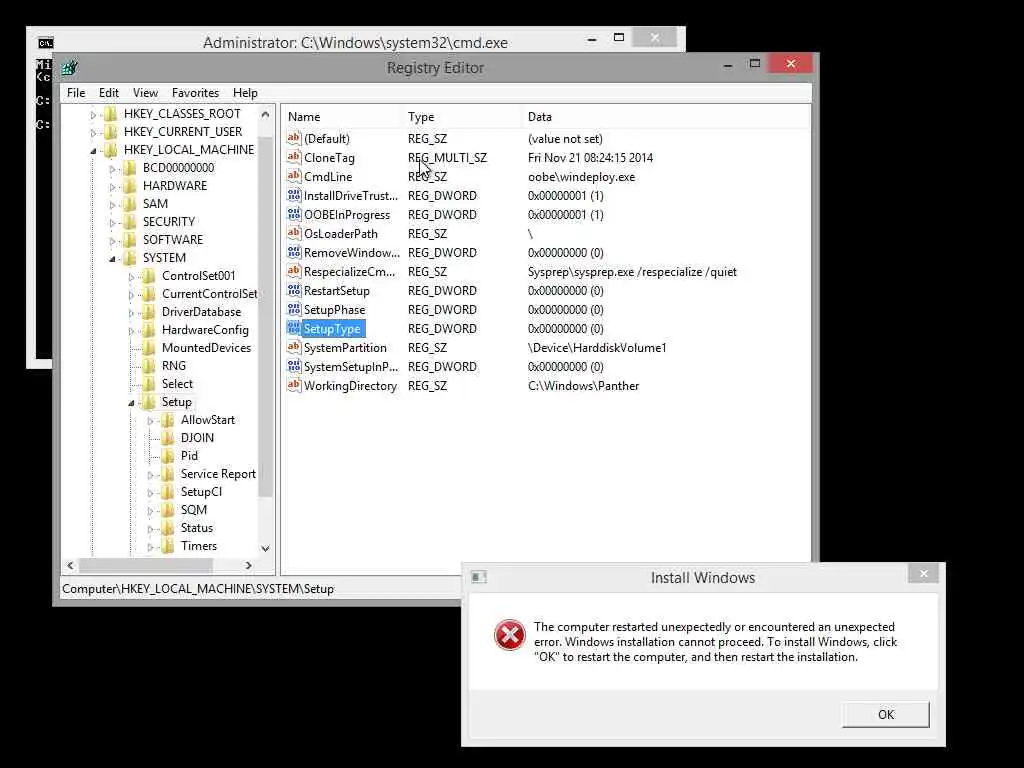1024x768 pixels.
Task: Open the Help menu
Action: 245,93
